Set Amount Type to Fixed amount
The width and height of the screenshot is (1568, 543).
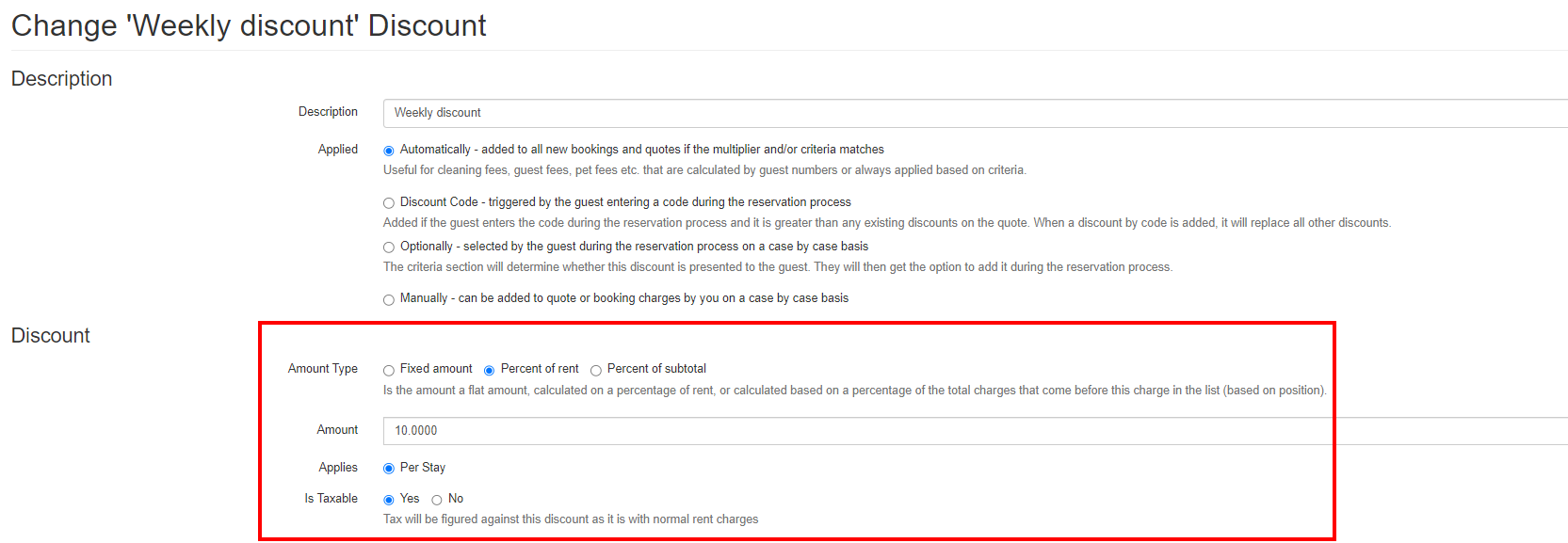(389, 371)
